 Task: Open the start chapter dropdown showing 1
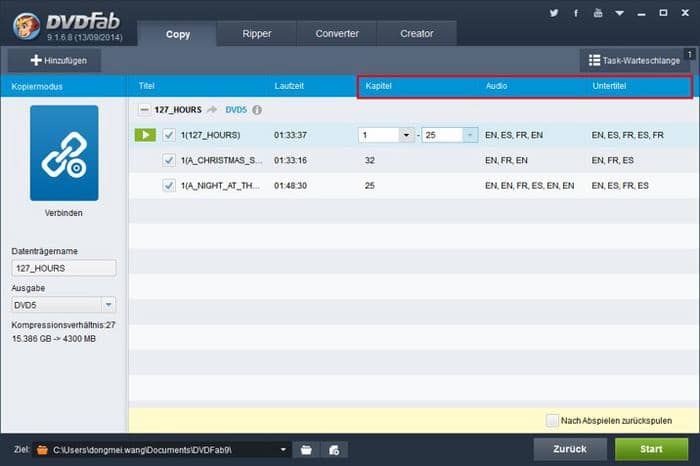406,135
